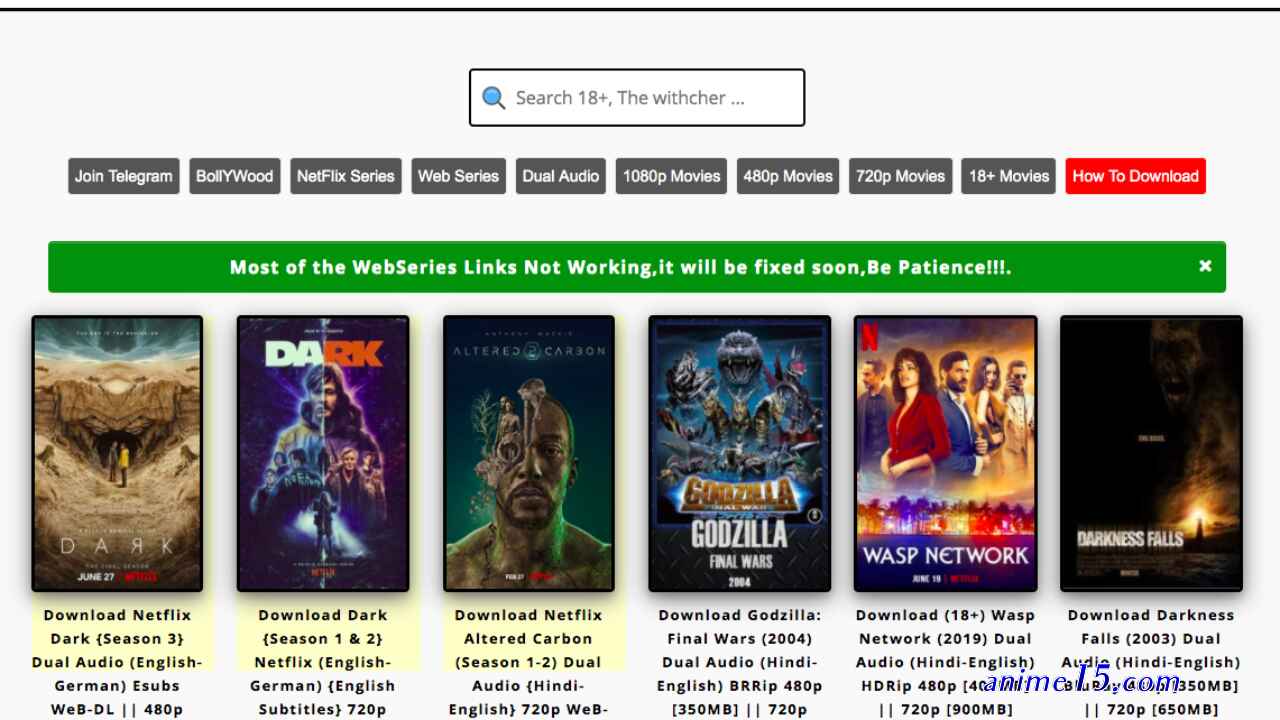The height and width of the screenshot is (720, 1280).
Task: Open the Web Series category
Action: (x=459, y=176)
